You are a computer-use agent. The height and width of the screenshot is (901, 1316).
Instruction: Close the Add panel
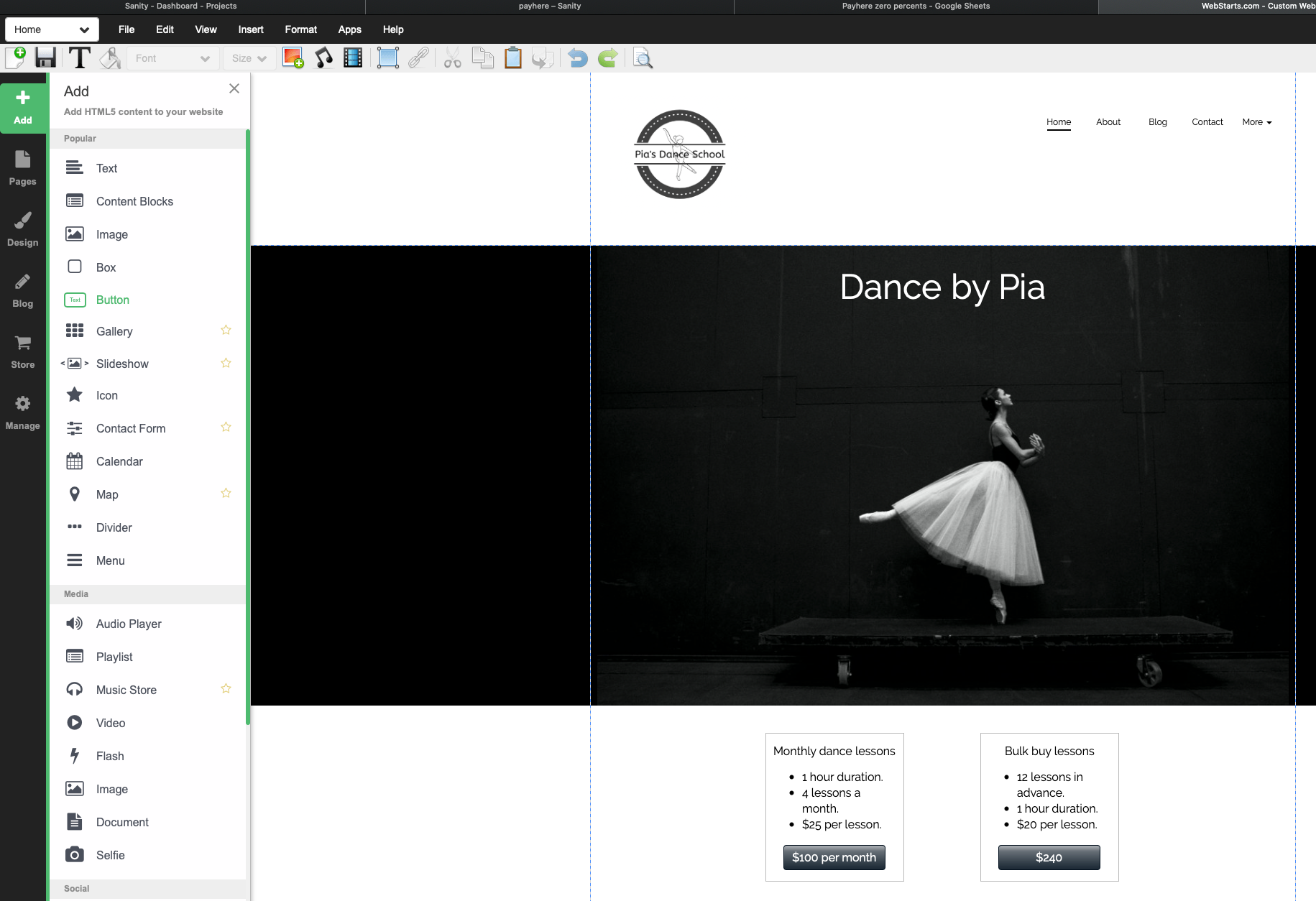pyautogui.click(x=234, y=88)
